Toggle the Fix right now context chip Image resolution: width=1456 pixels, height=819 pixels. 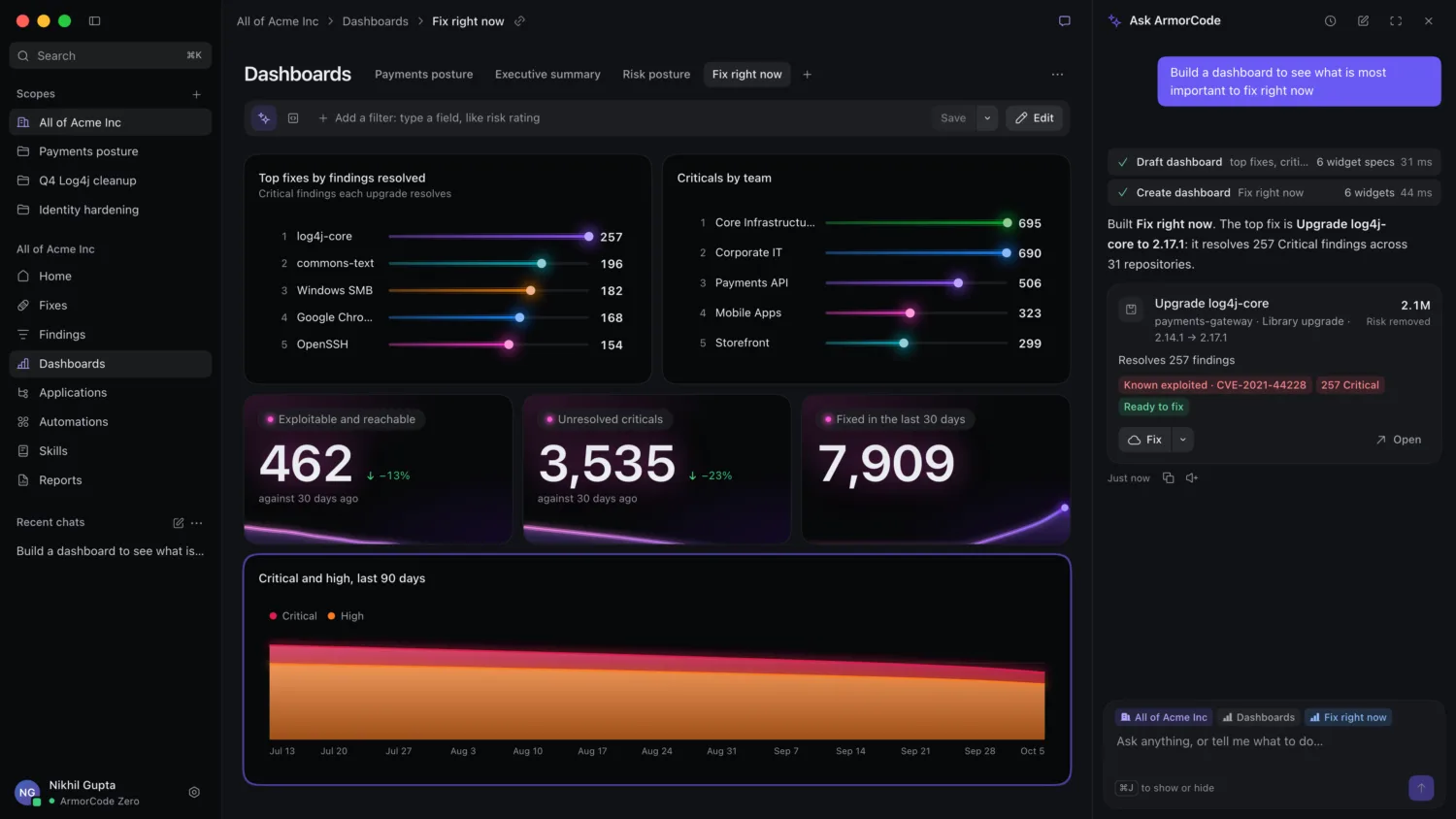pos(1348,717)
